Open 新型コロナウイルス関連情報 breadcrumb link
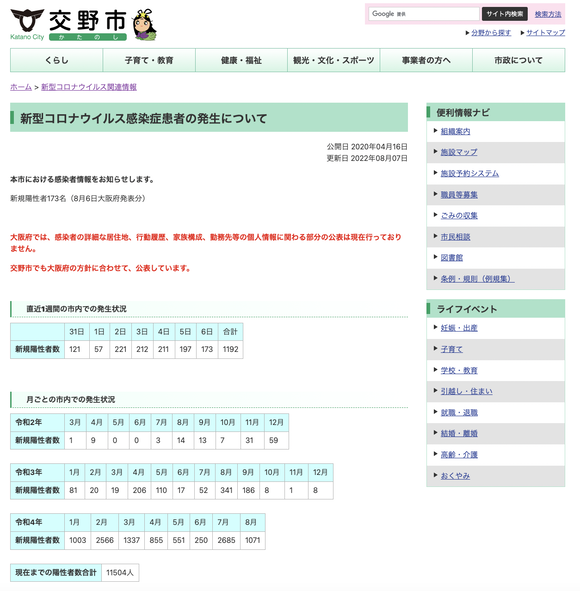Viewport: 580px width, 591px height. (x=89, y=87)
